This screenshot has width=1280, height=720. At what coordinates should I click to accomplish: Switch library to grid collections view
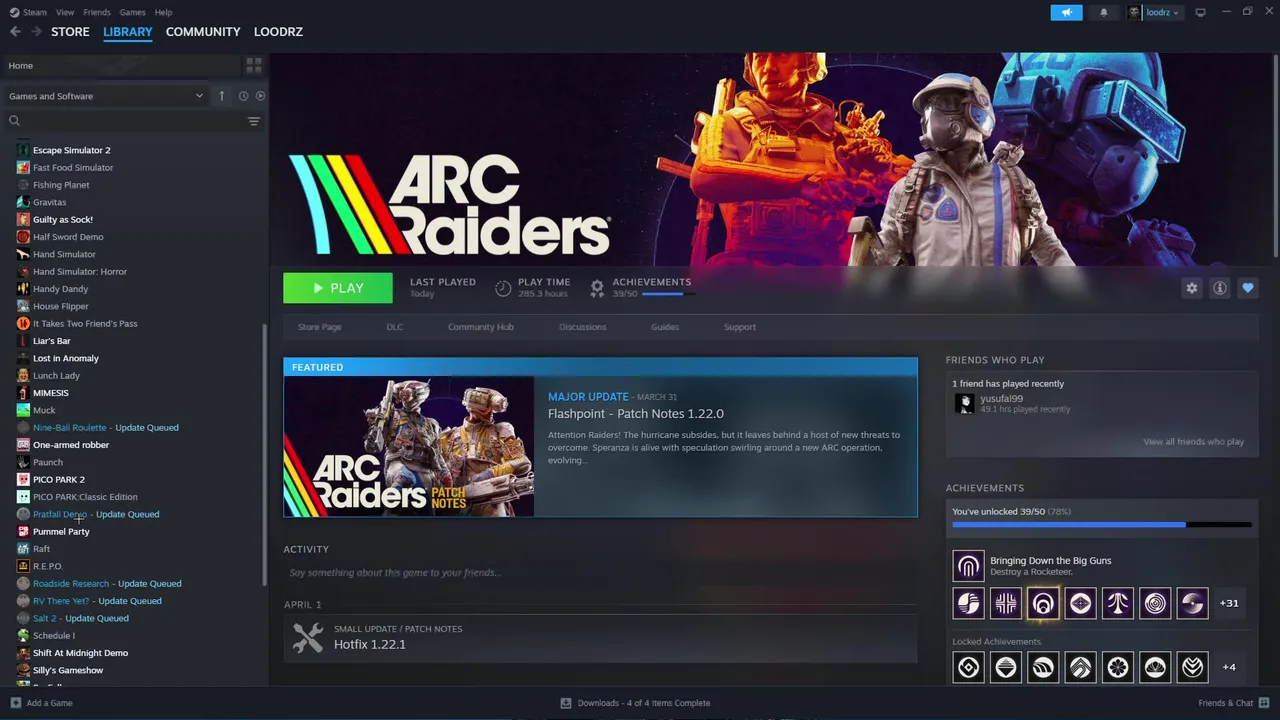coord(254,65)
